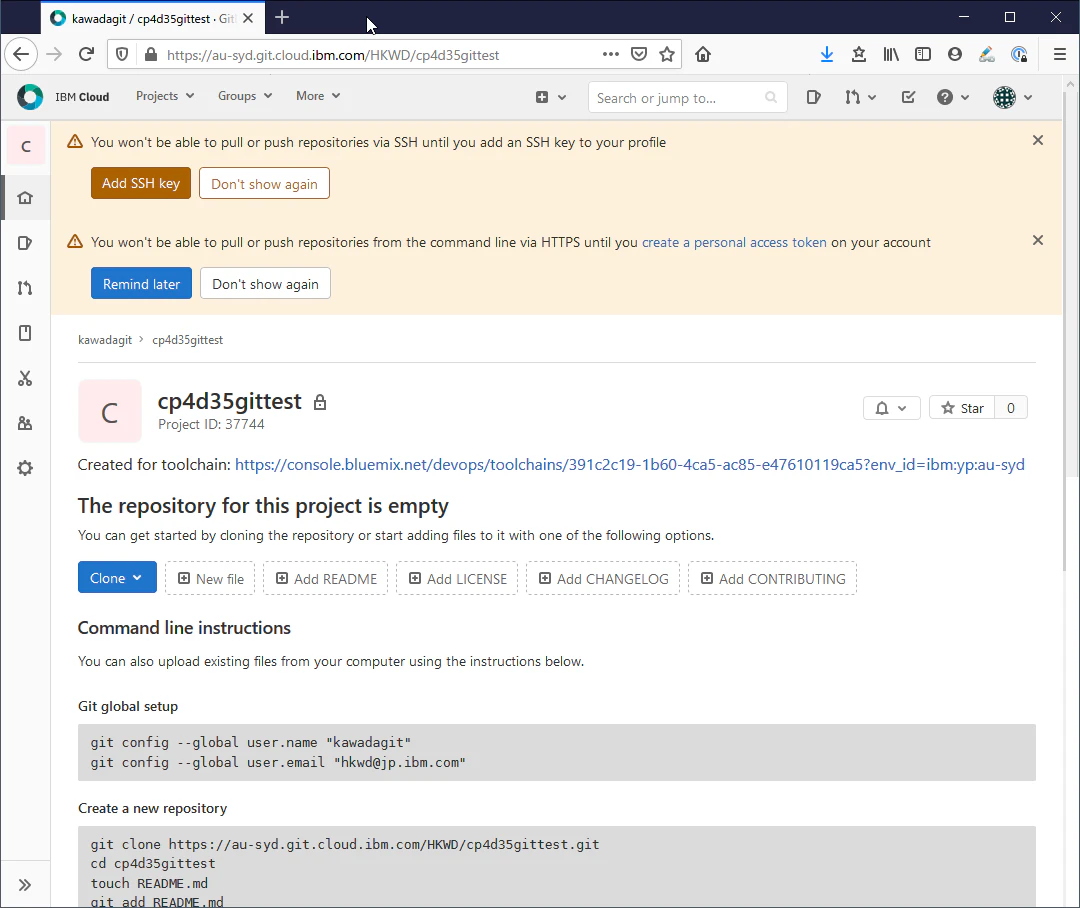Open Issues icon in left sidebar
This screenshot has height=908, width=1080.
[25, 243]
